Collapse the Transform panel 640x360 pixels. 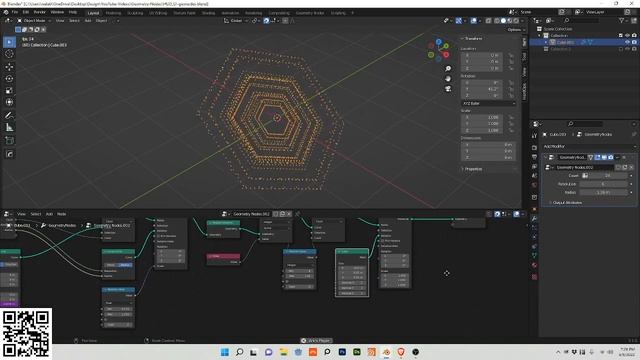[472, 38]
